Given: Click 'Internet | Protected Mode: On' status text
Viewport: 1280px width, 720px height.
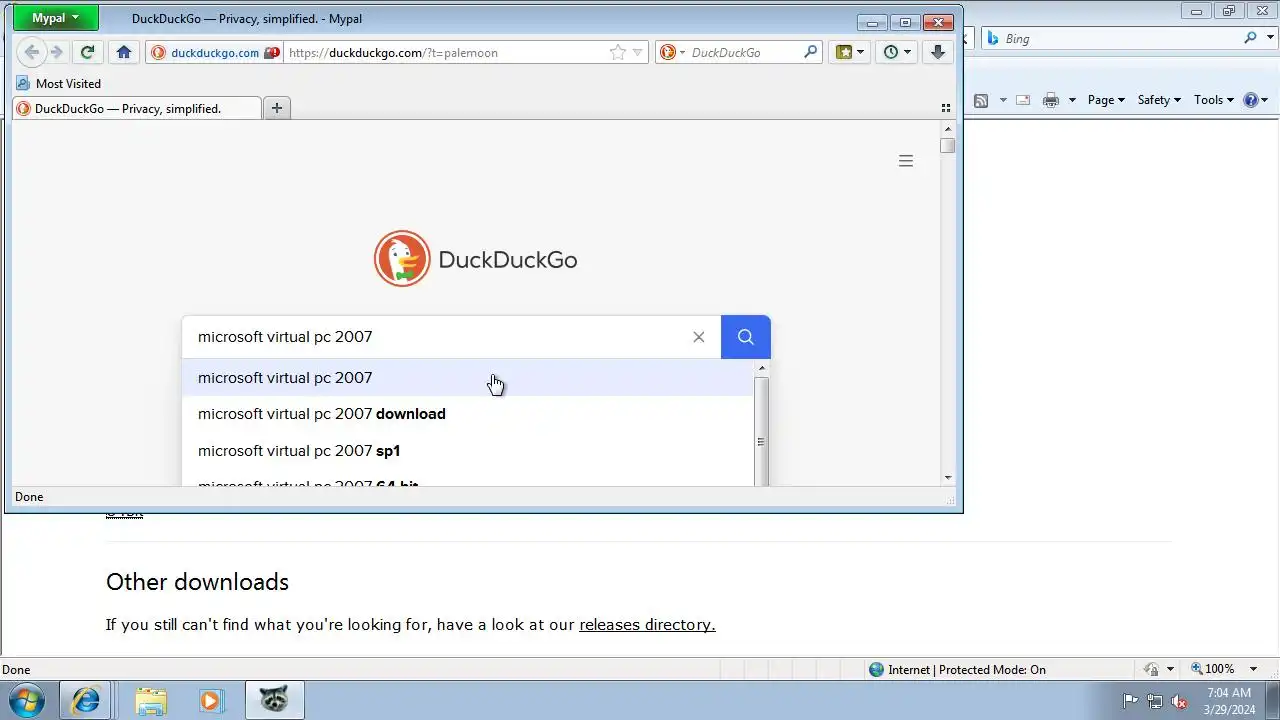Looking at the screenshot, I should coord(967,670).
